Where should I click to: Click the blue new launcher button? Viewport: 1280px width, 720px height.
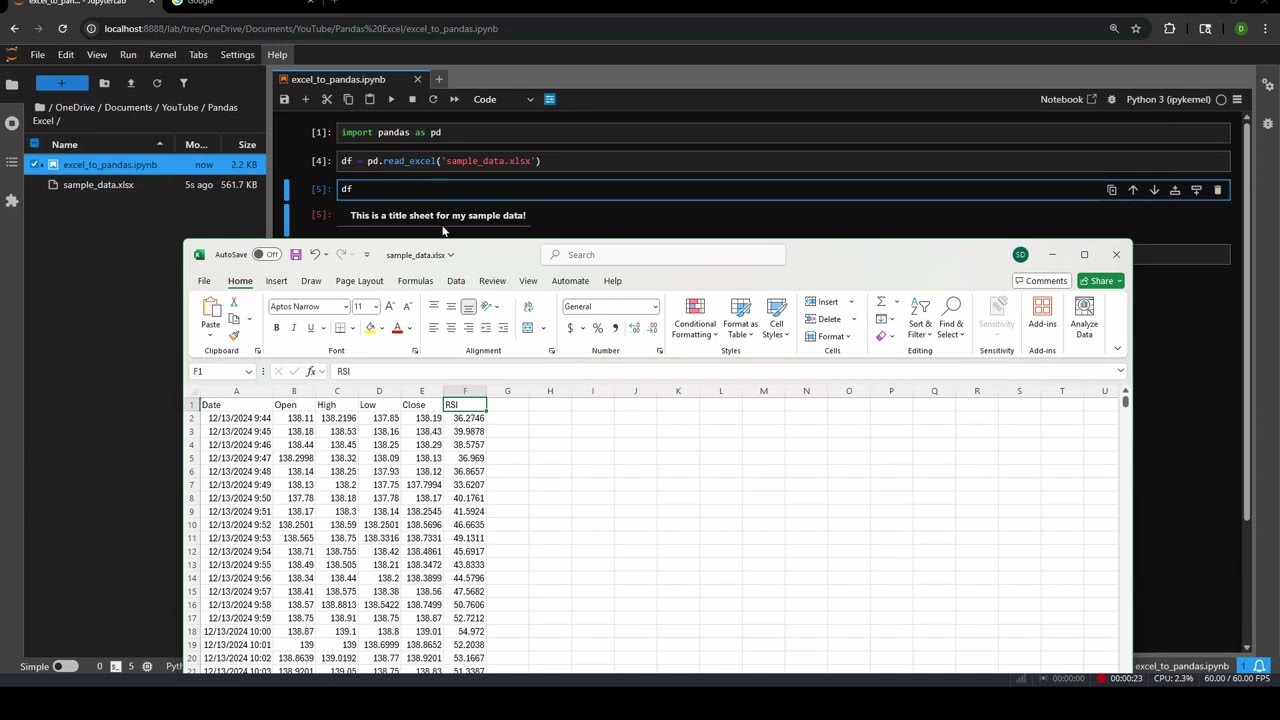tap(62, 83)
